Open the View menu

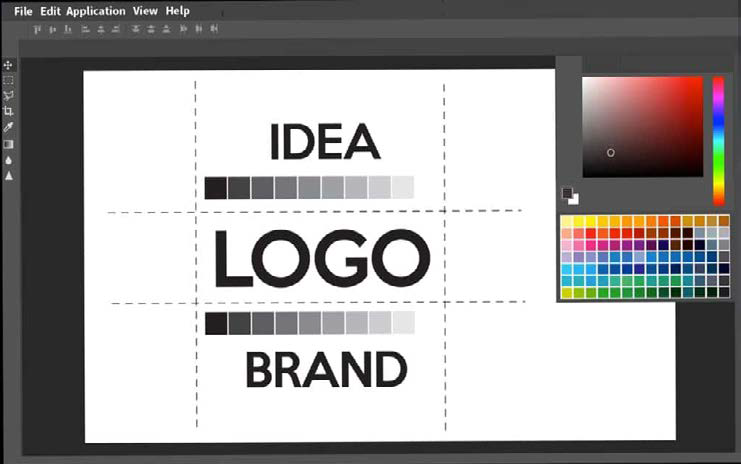(x=145, y=11)
